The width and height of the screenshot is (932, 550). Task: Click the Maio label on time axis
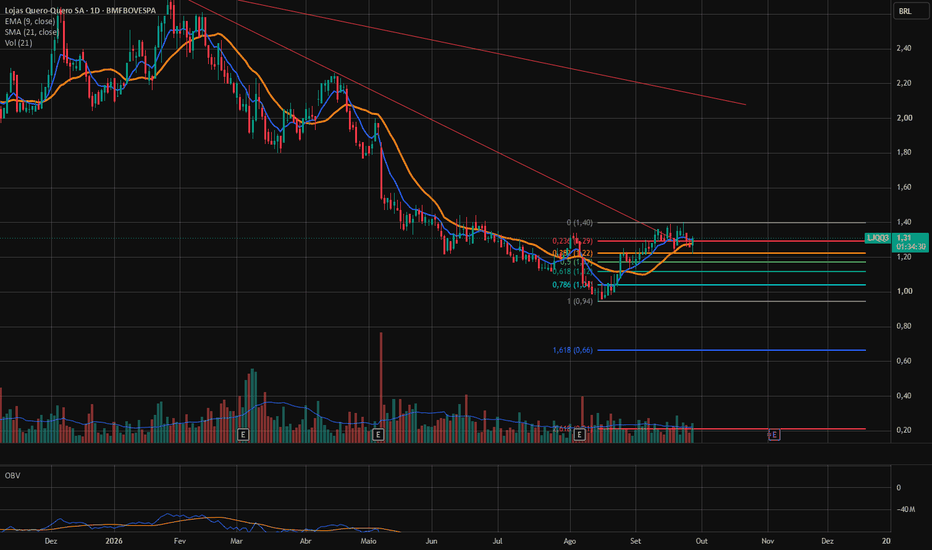(x=369, y=541)
